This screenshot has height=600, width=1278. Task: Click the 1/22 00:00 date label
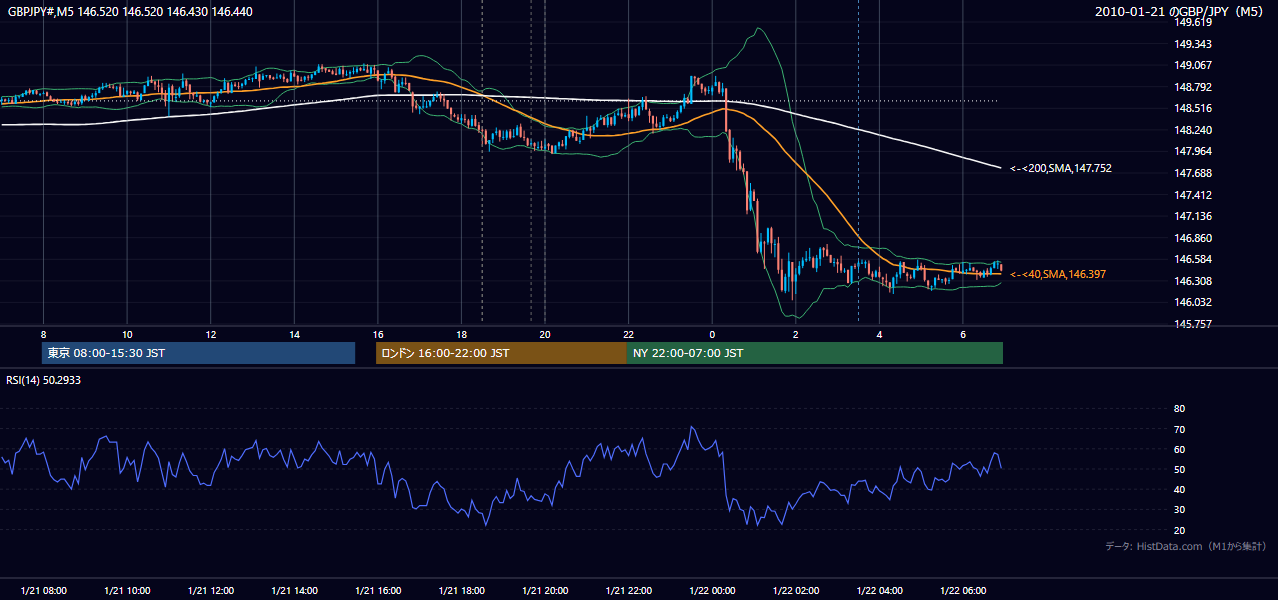pos(712,591)
